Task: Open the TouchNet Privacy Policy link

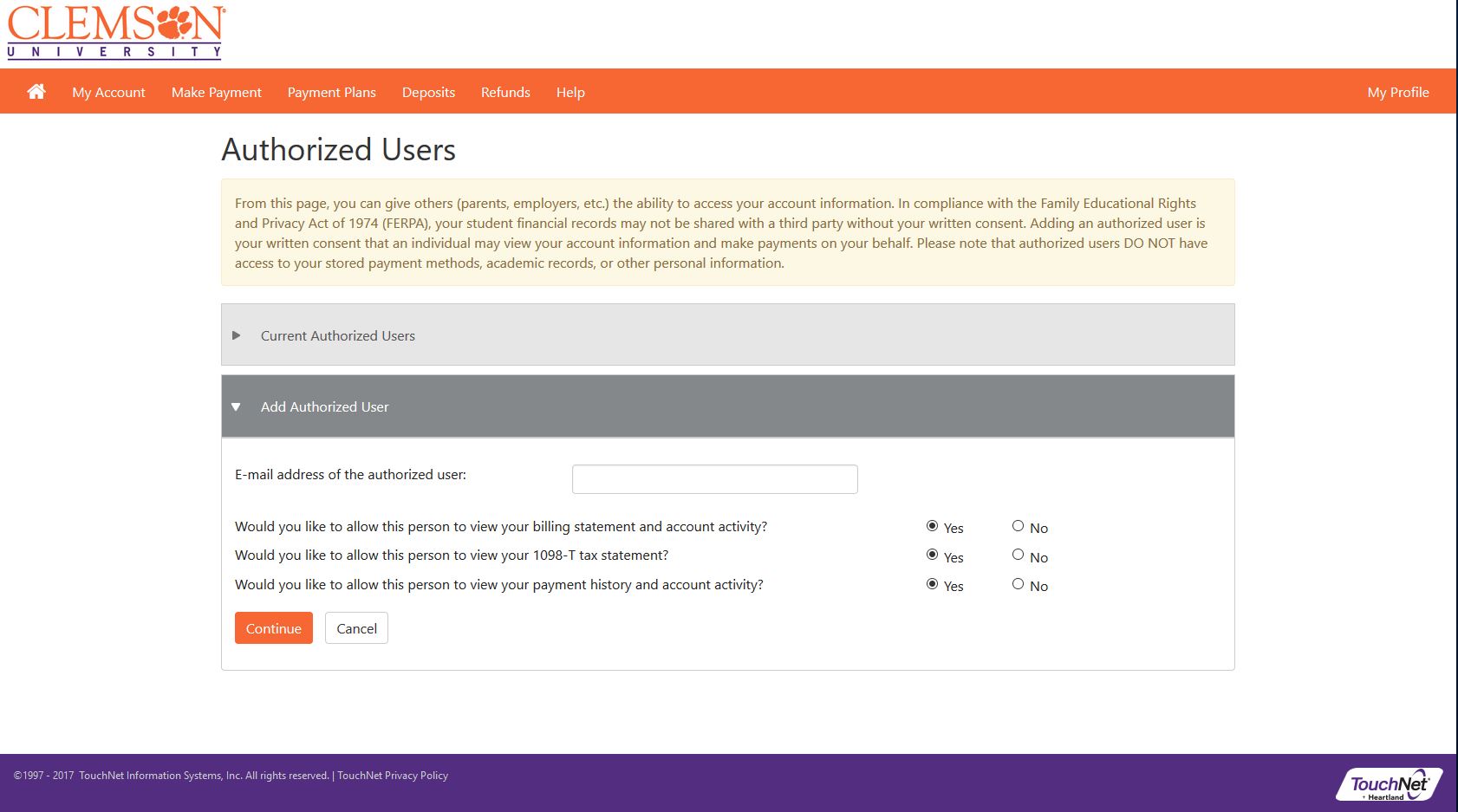Action: tap(393, 776)
